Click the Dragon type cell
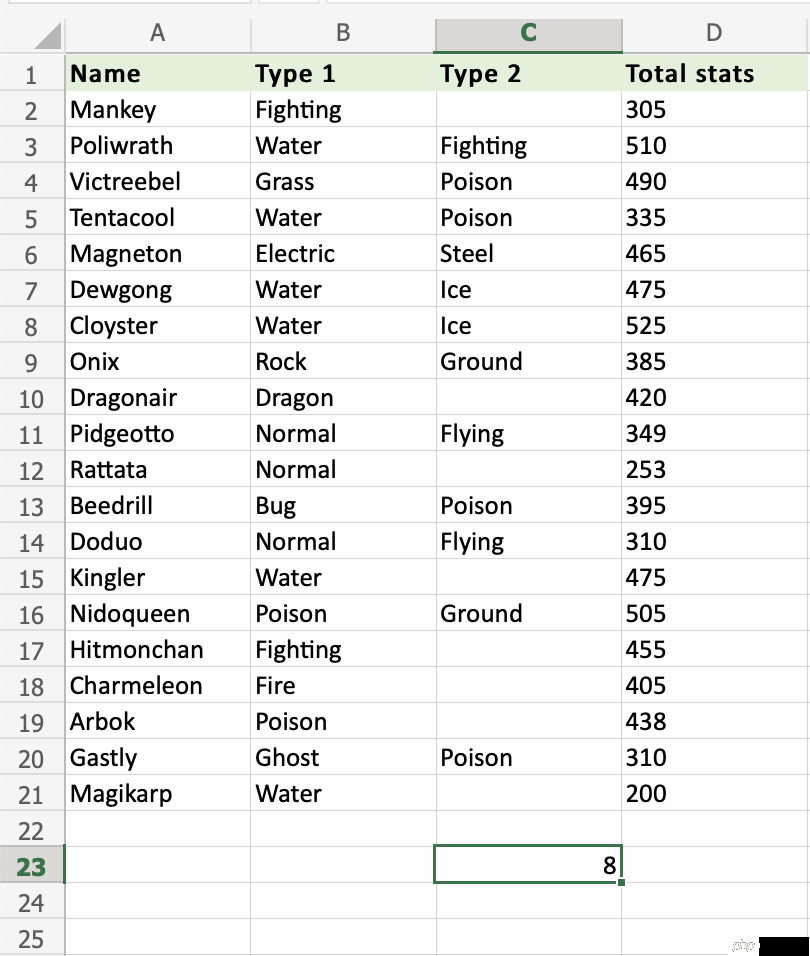Screen dimensions: 810x956 (x=343, y=398)
